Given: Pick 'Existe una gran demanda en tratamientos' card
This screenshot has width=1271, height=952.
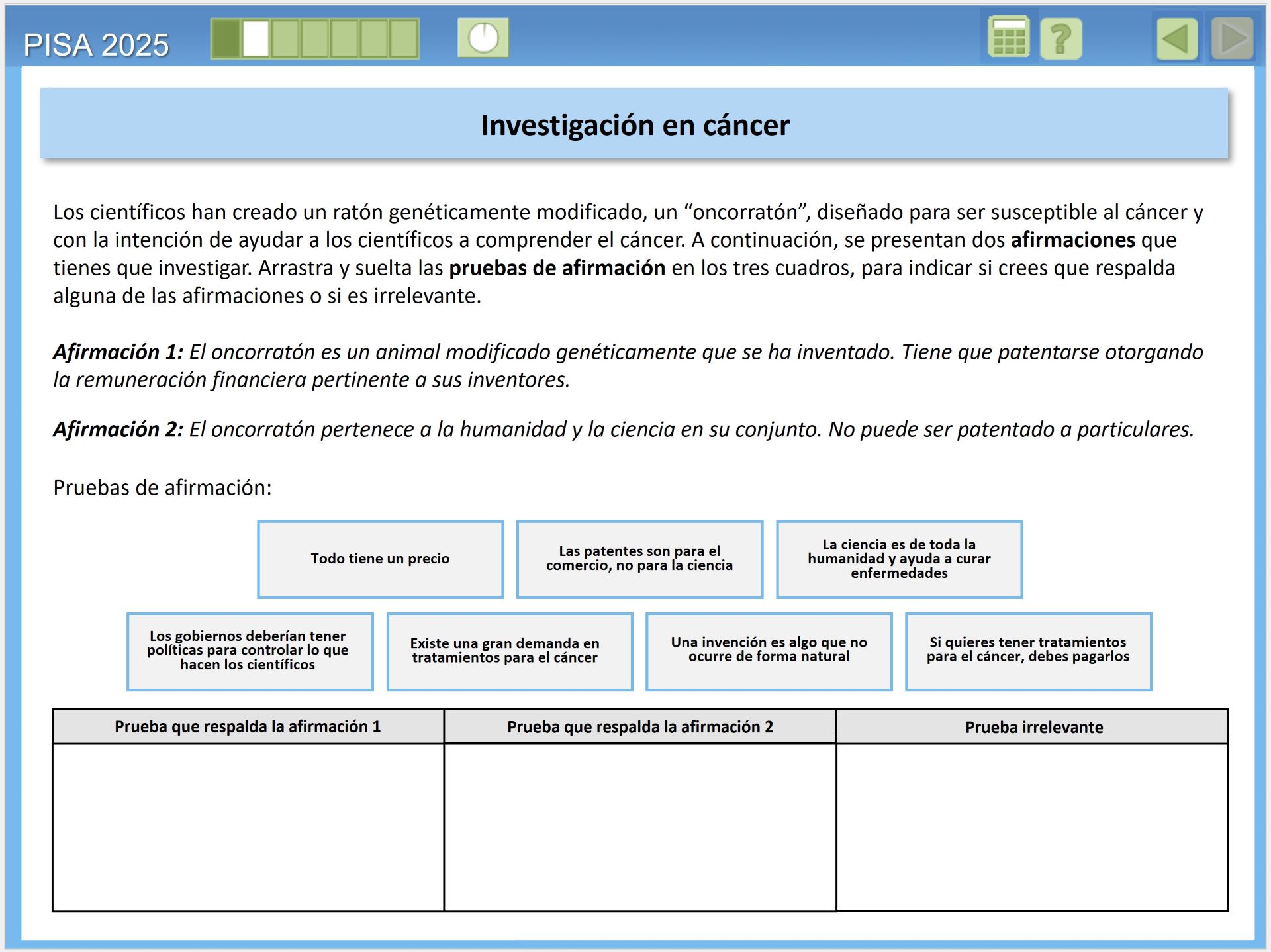Looking at the screenshot, I should point(510,651).
